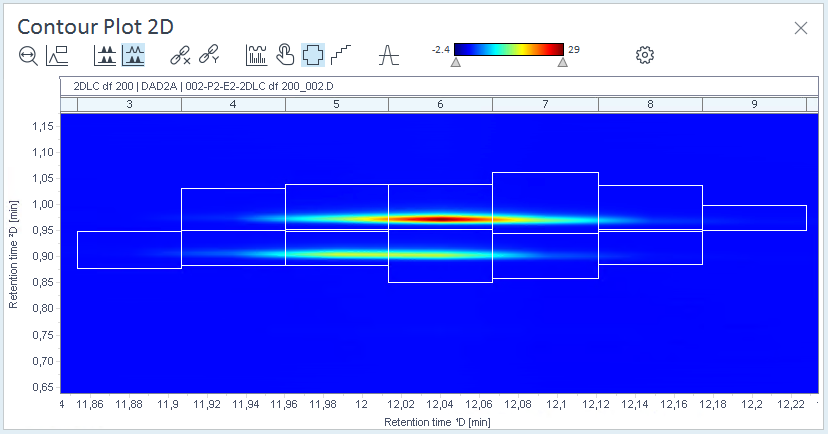The height and width of the screenshot is (434, 828).
Task: Toggle the X-axis link icon
Action: [180, 55]
